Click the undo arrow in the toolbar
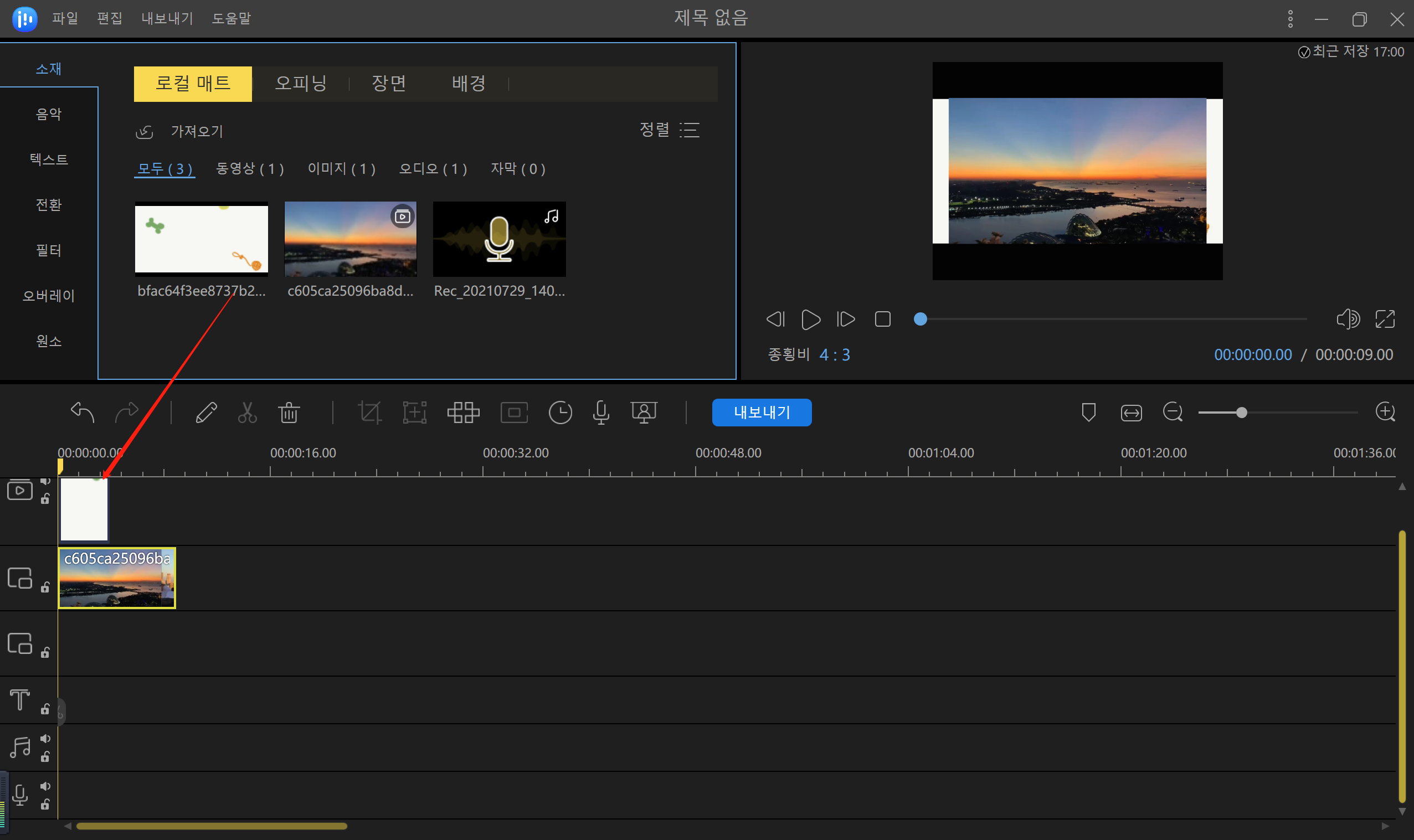Viewport: 1414px width, 840px height. (83, 412)
